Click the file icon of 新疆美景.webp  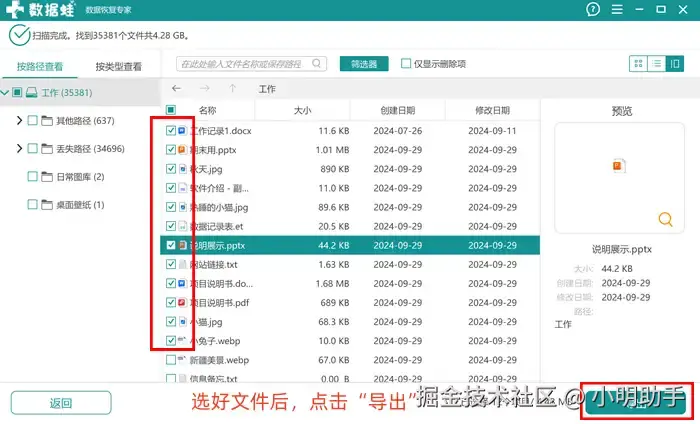(182, 359)
